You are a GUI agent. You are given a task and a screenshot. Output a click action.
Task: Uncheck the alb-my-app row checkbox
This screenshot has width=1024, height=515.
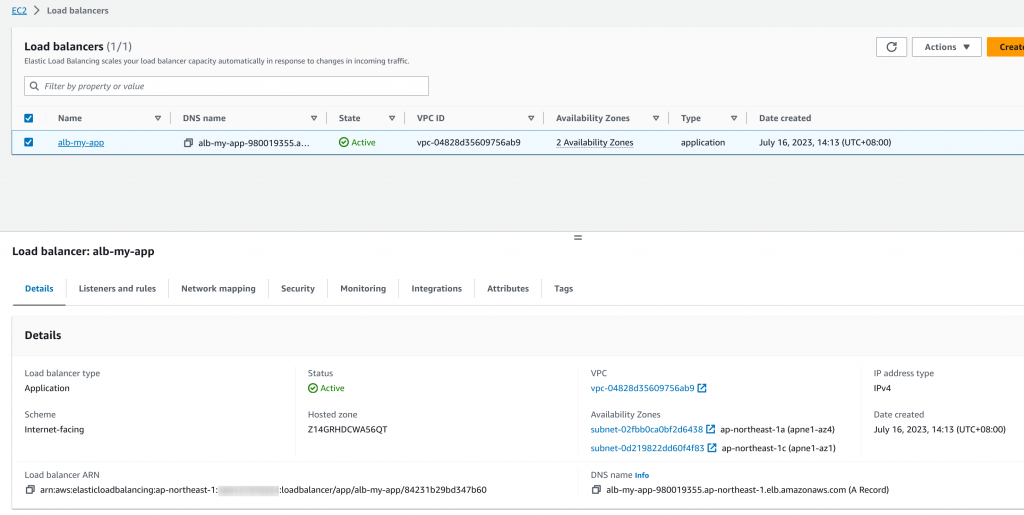pyautogui.click(x=29, y=142)
